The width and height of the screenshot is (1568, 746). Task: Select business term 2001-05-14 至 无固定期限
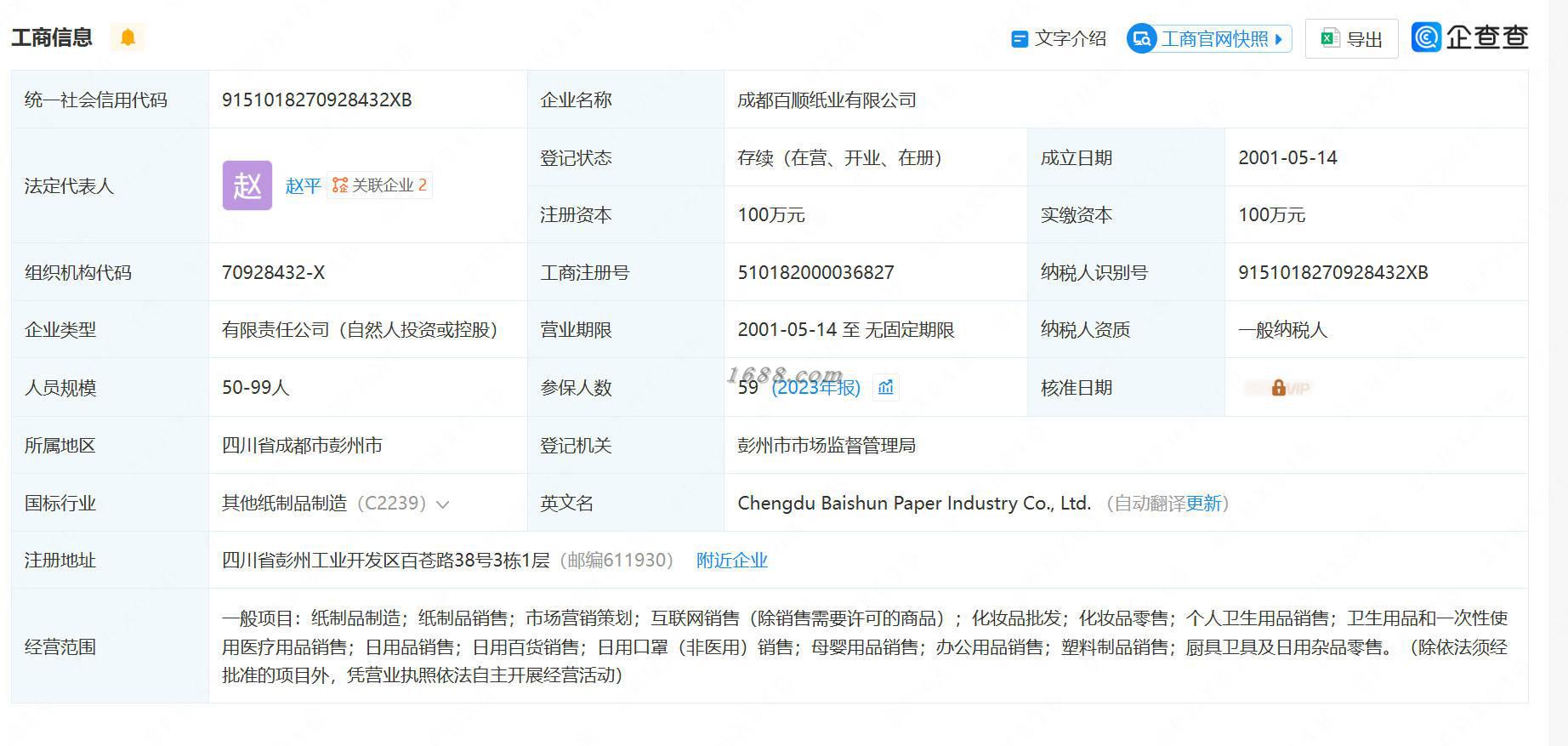point(846,330)
